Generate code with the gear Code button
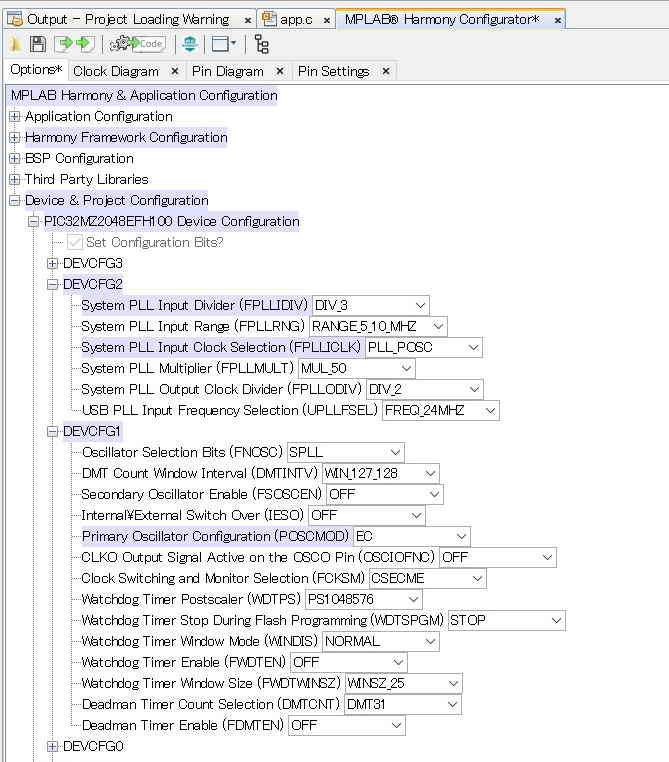 click(x=137, y=44)
